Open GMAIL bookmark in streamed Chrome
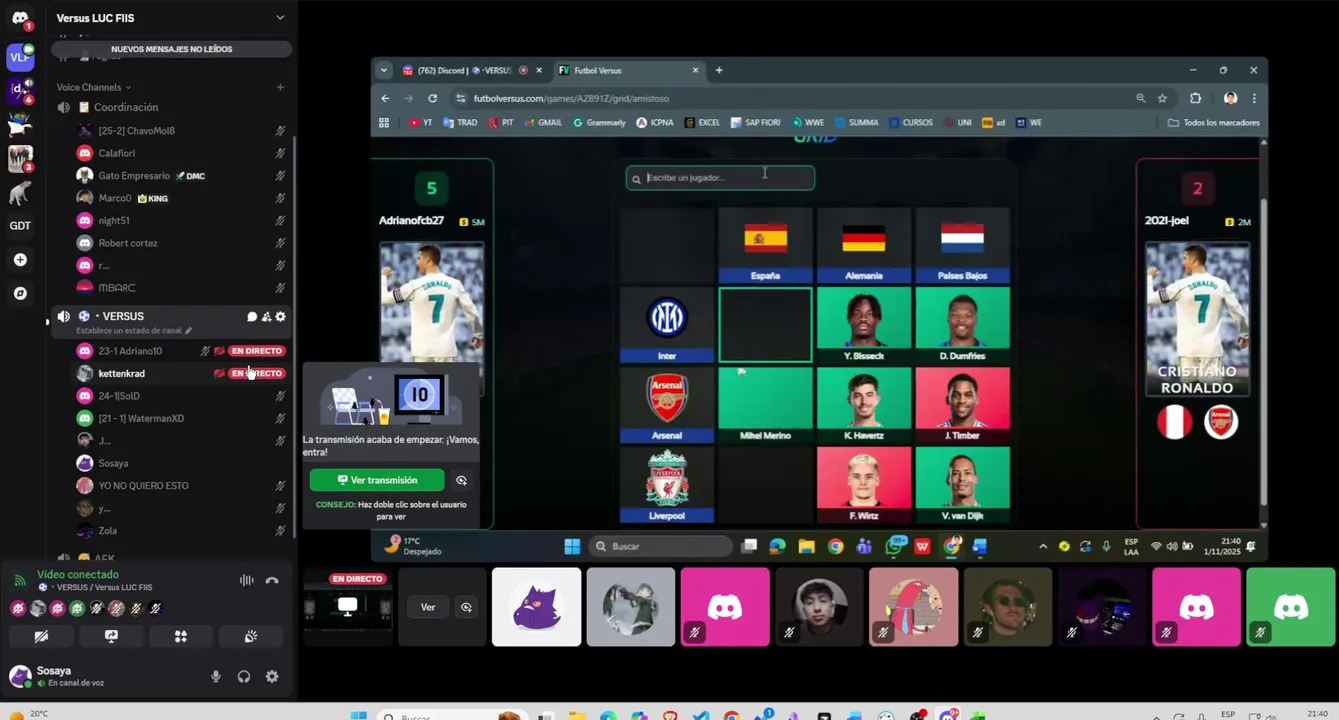Viewport: 1339px width, 720px height. (543, 123)
